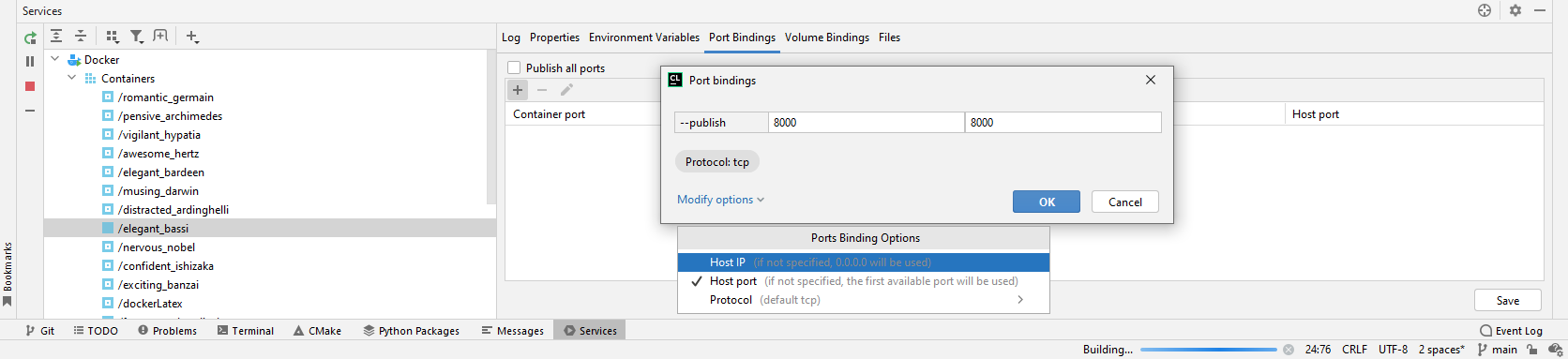Viewport: 1568px width, 359px height.
Task: Click the Collapse All icon in Services toolbar
Action: 81,37
